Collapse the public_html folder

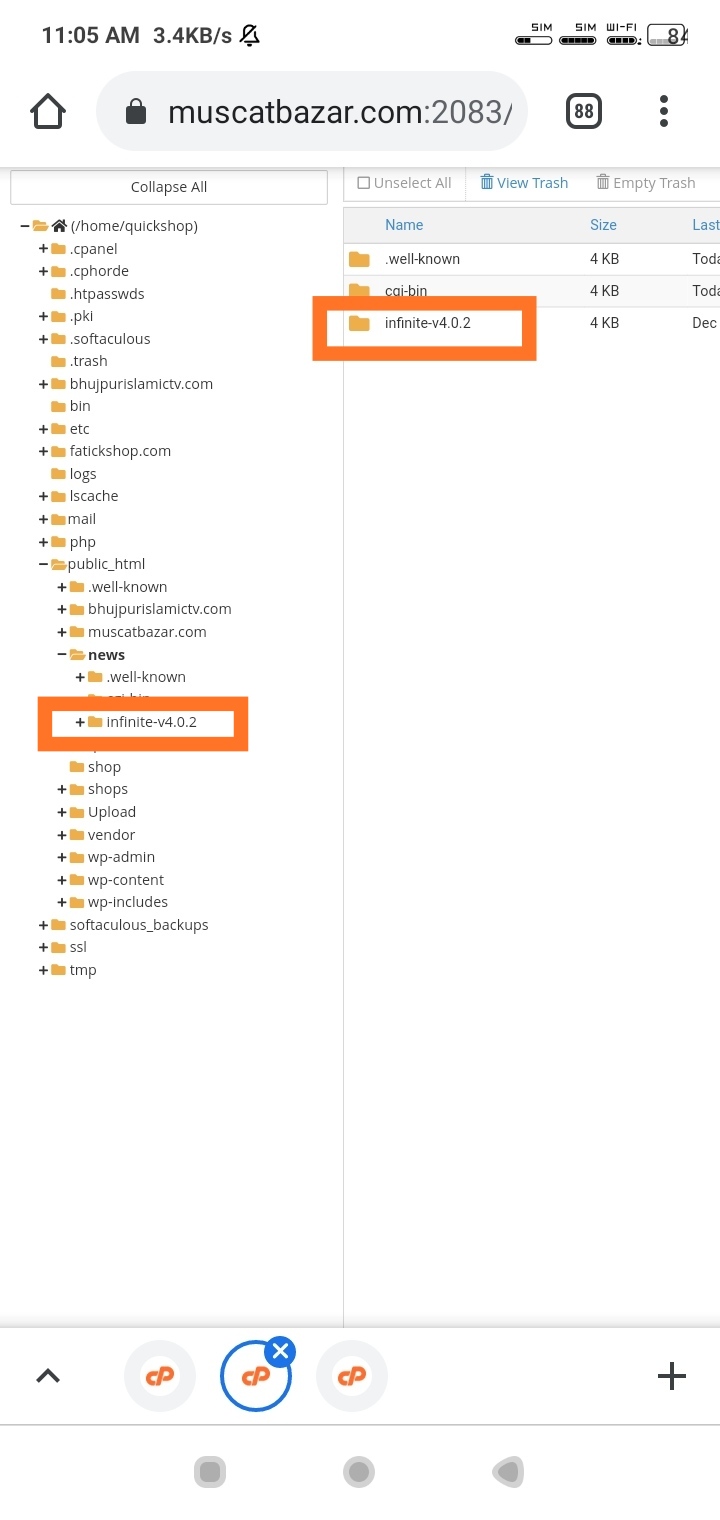[x=44, y=564]
